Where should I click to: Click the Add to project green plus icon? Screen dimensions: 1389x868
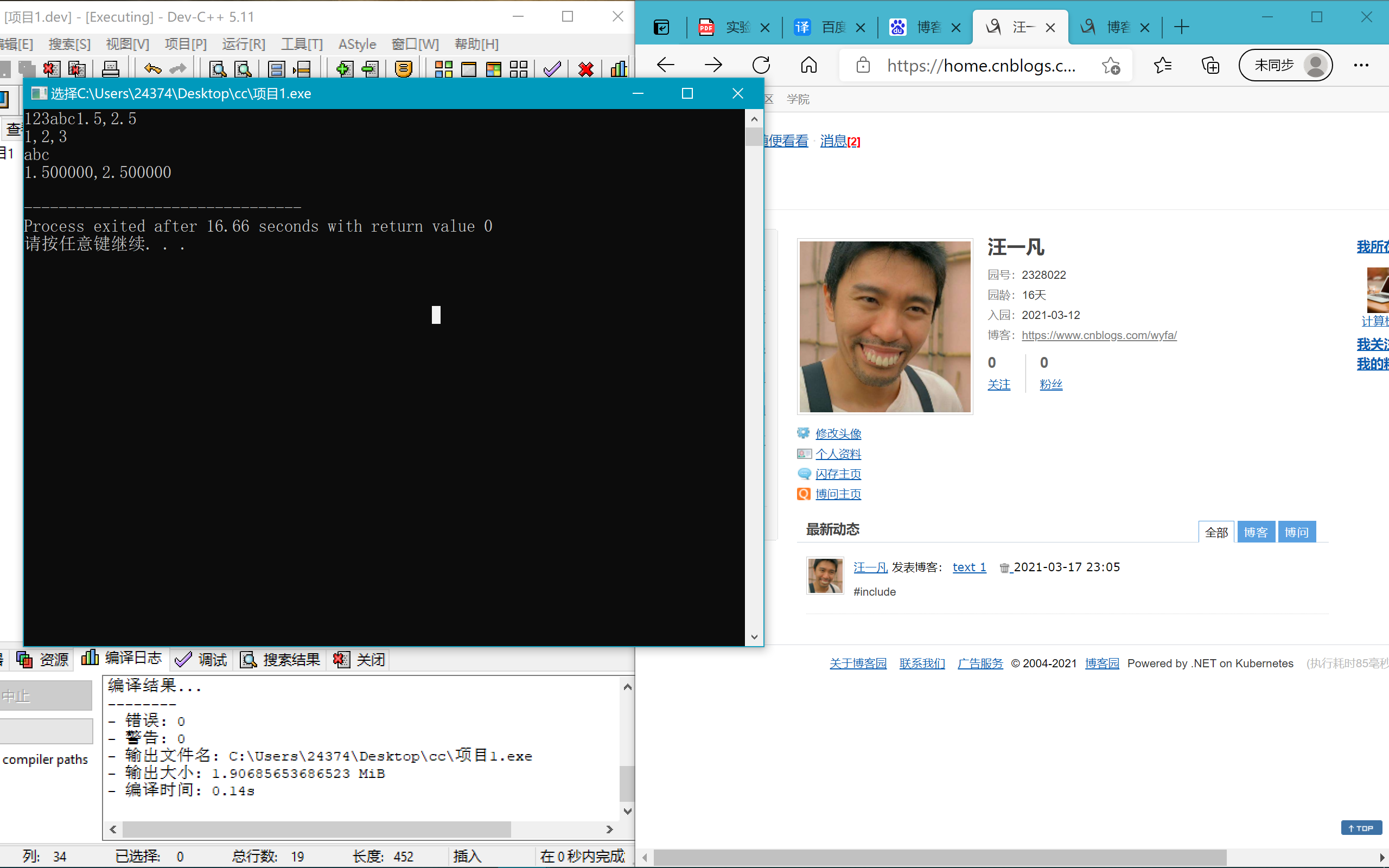[344, 69]
